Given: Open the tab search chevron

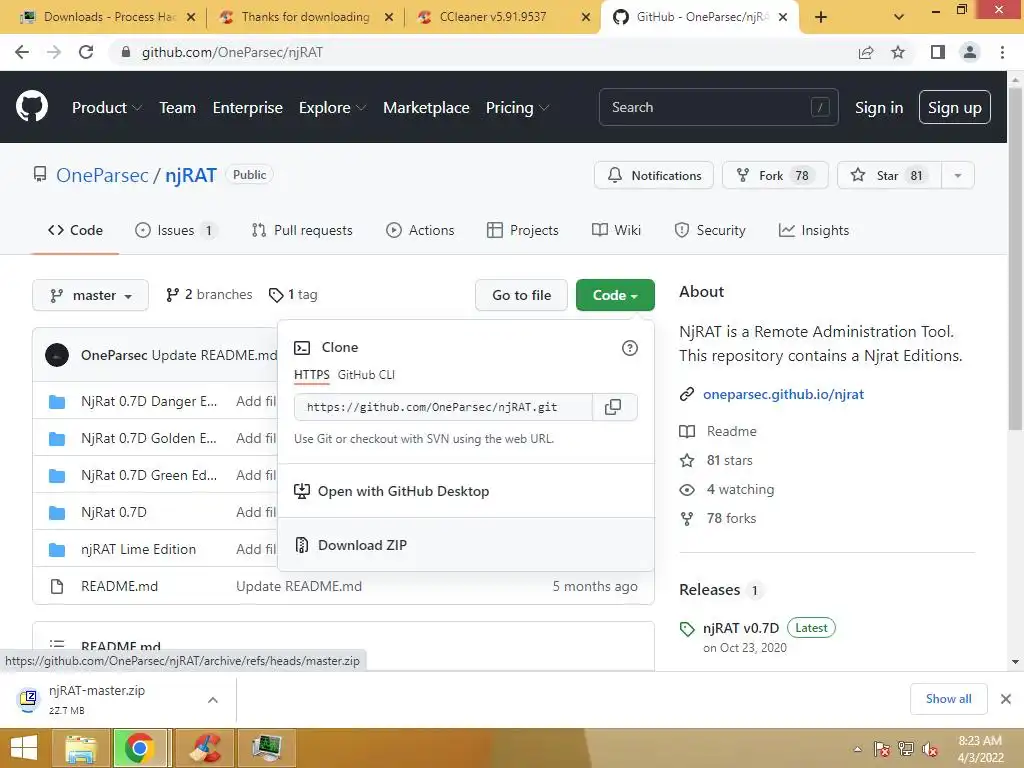Looking at the screenshot, I should (899, 17).
